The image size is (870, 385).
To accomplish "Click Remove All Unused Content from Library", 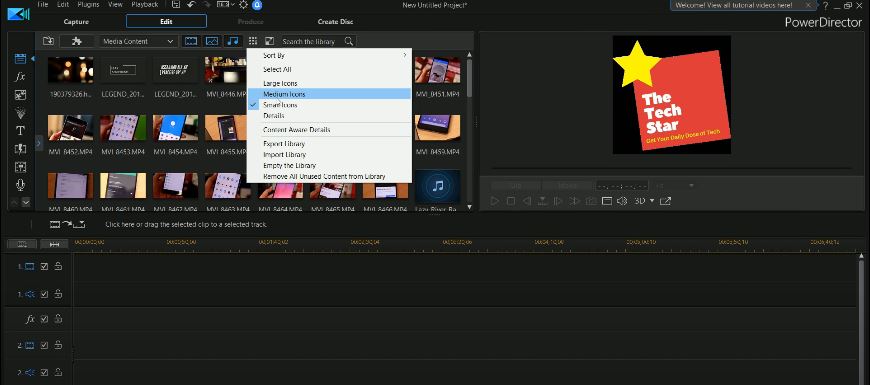I will click(x=330, y=176).
